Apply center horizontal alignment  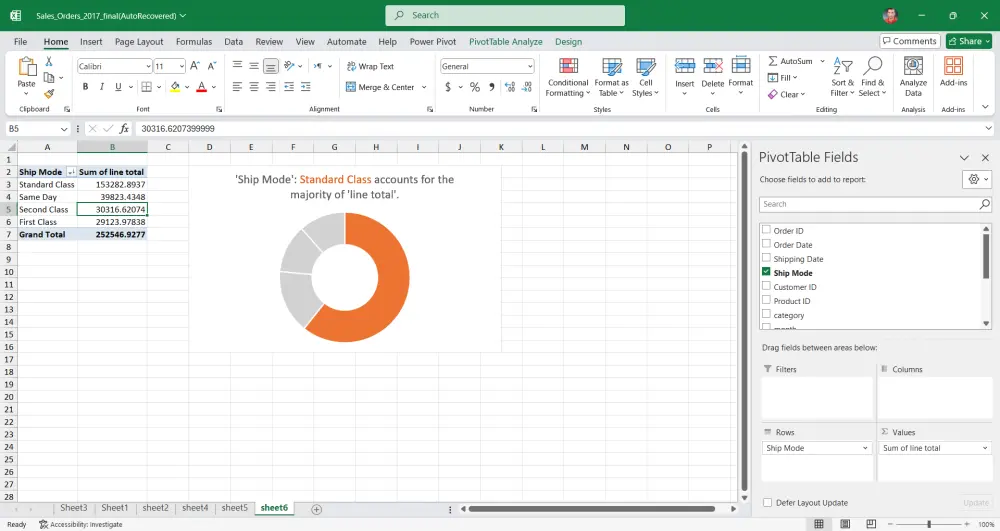click(x=254, y=87)
